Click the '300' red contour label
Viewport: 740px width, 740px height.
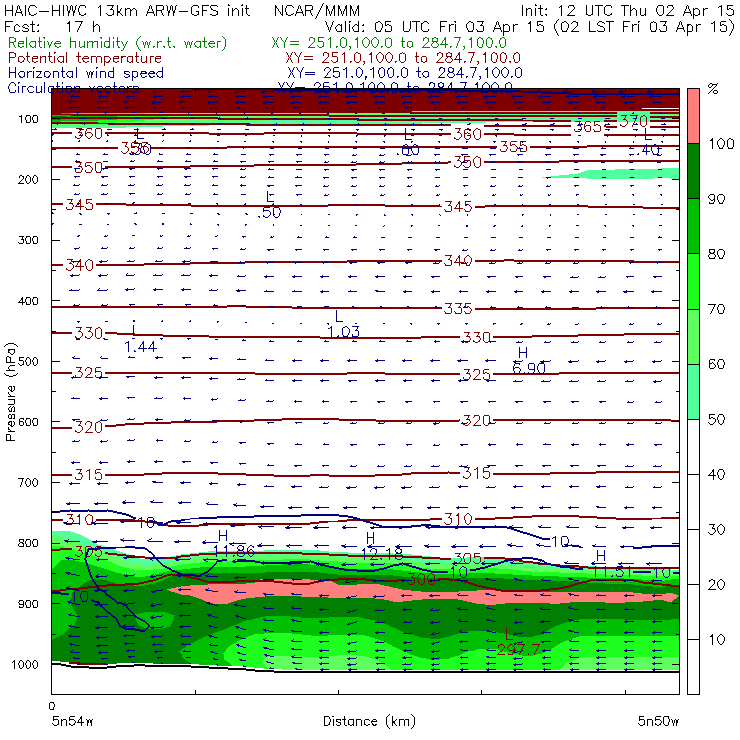(420, 579)
